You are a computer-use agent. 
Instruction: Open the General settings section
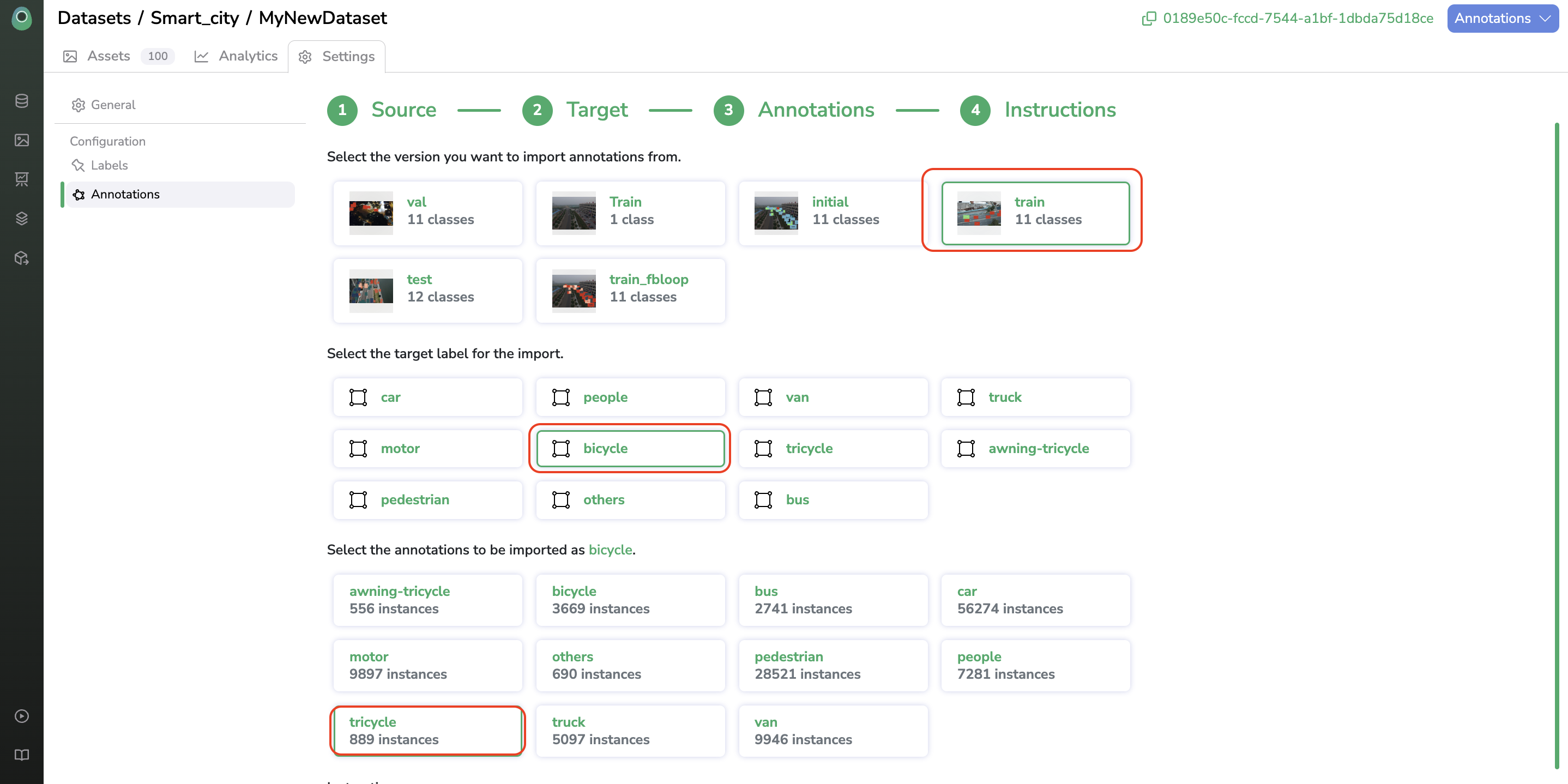(x=113, y=105)
